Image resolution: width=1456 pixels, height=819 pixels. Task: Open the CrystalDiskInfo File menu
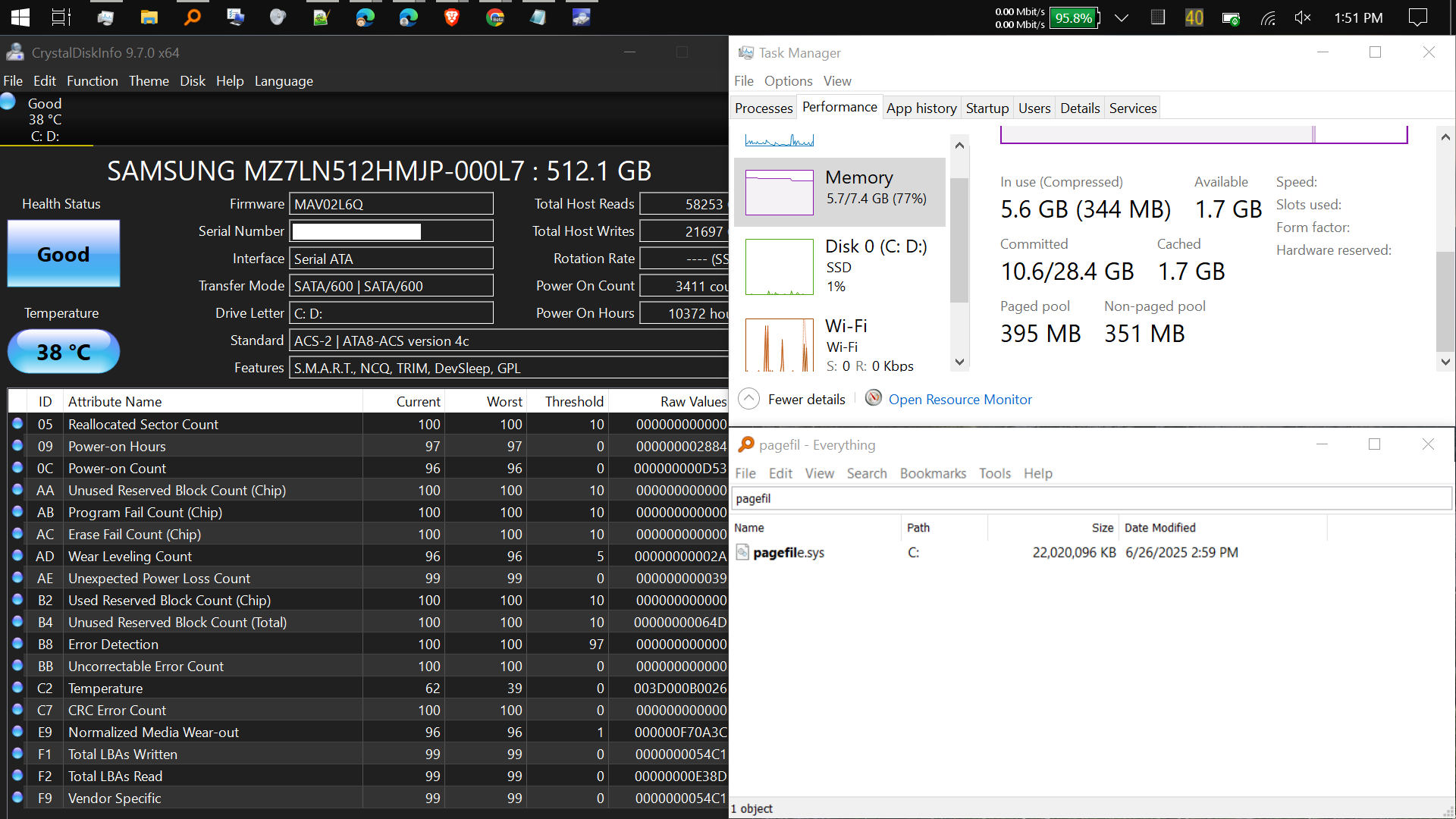13,81
